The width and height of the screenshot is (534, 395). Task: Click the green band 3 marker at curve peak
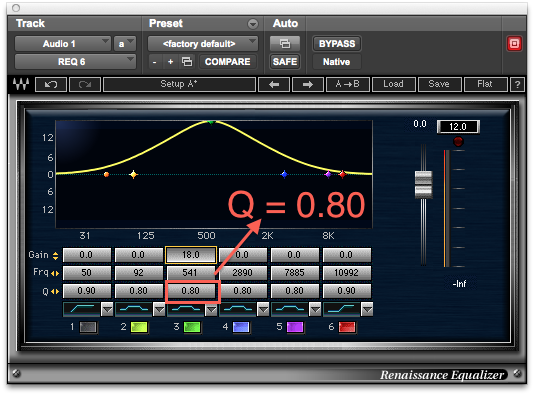click(211, 122)
